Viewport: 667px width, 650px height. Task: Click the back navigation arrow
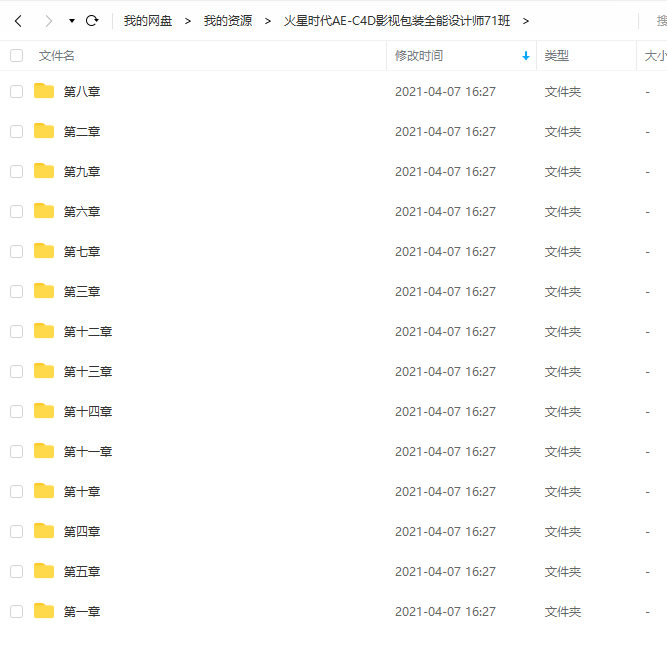coord(18,20)
